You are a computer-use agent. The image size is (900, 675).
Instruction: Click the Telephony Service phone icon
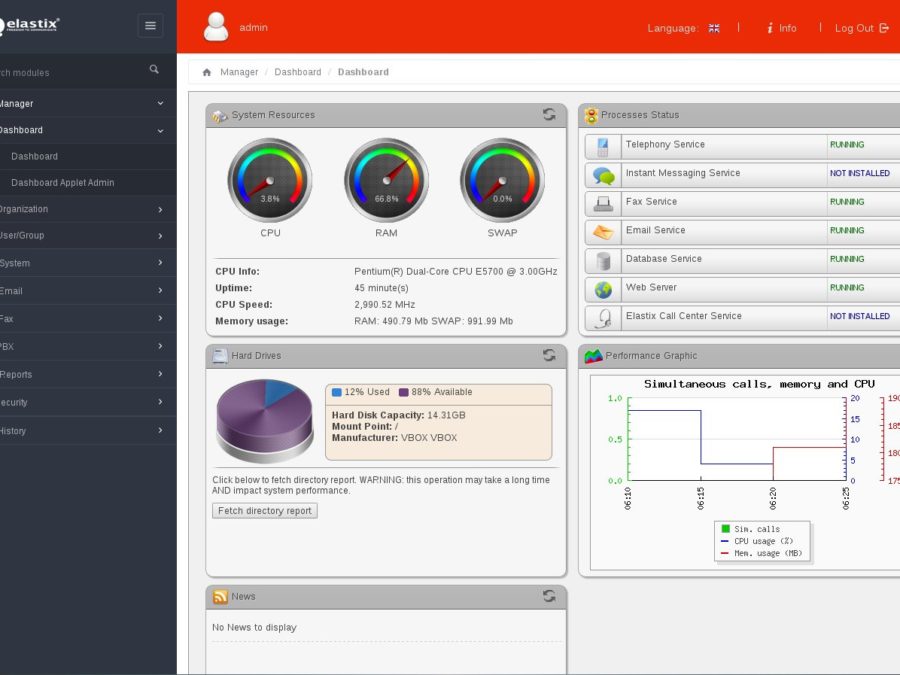603,146
